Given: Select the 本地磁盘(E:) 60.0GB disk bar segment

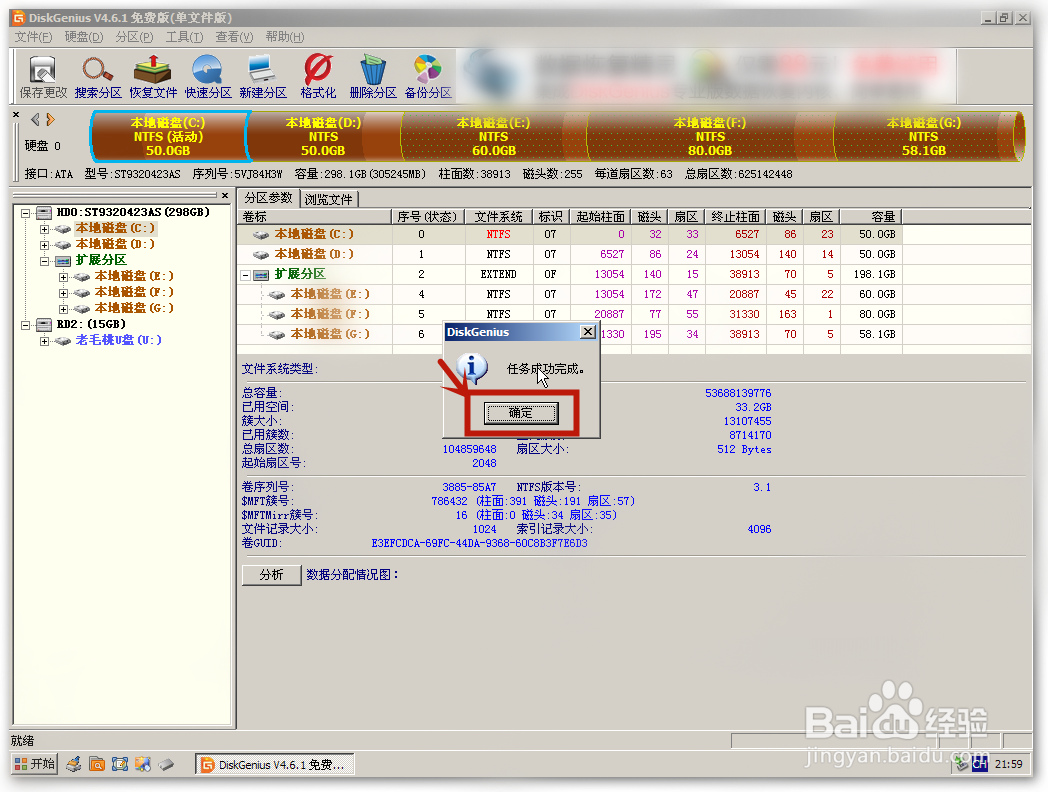Looking at the screenshot, I should (494, 136).
